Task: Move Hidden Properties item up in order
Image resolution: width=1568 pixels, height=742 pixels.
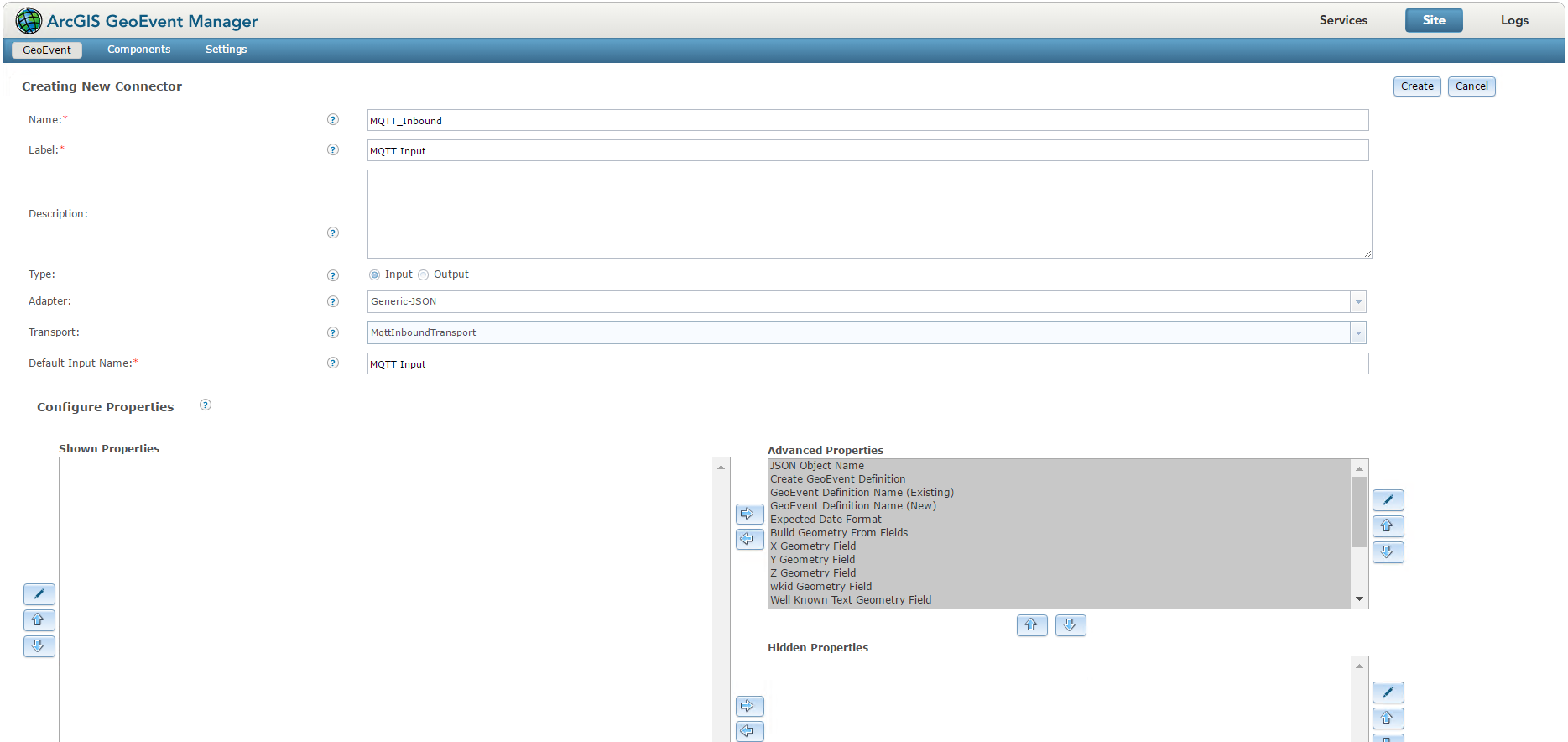Action: pos(1388,718)
